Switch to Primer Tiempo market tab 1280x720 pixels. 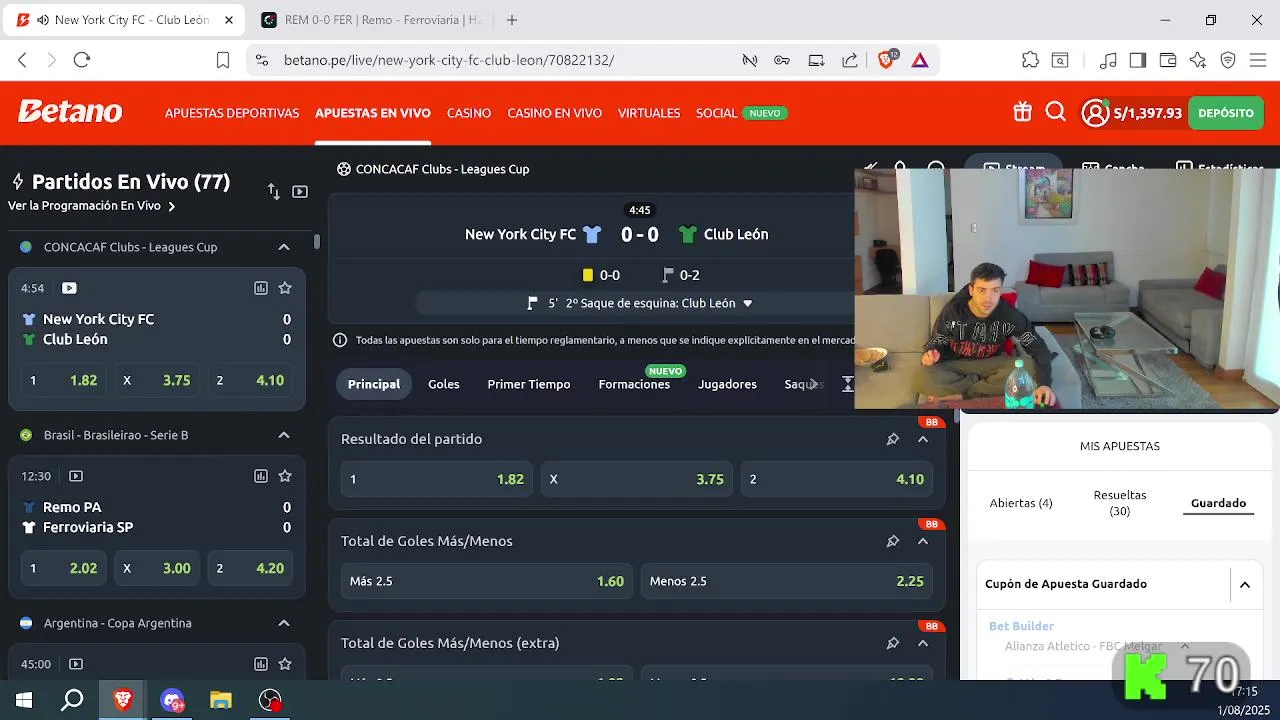529,384
